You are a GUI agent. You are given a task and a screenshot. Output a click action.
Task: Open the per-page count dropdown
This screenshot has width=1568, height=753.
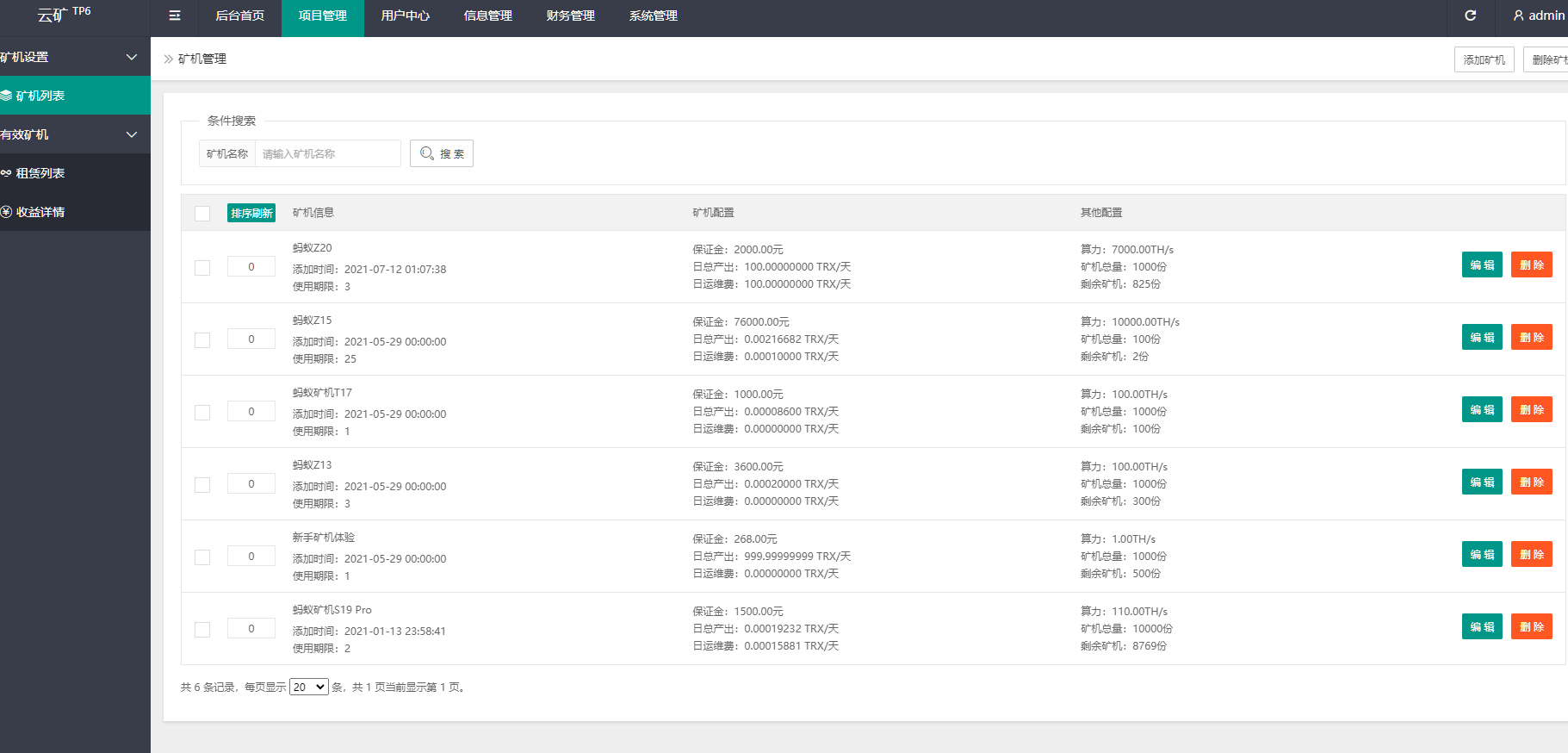(x=308, y=687)
